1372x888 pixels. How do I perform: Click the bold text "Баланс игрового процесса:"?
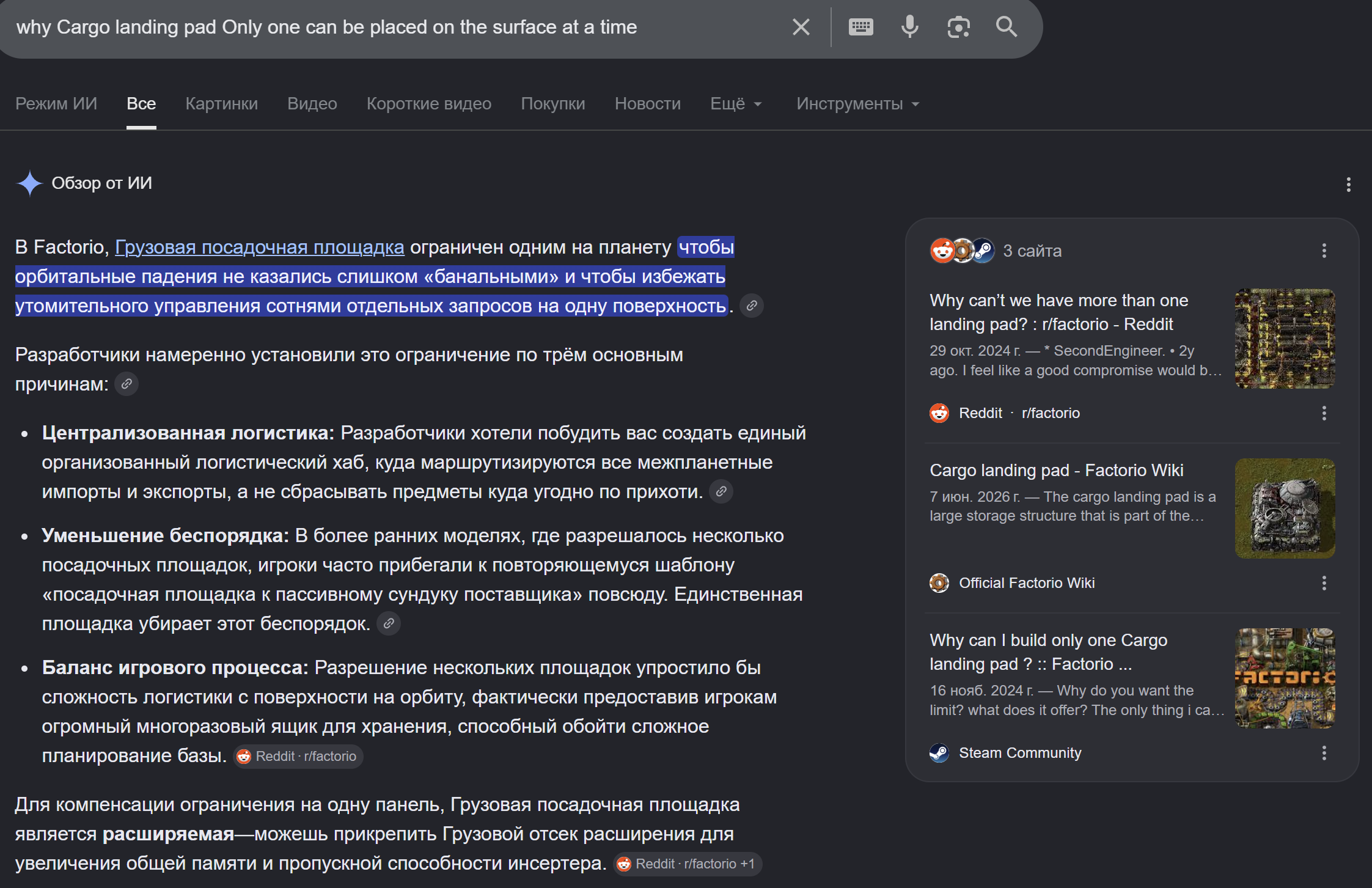175,667
